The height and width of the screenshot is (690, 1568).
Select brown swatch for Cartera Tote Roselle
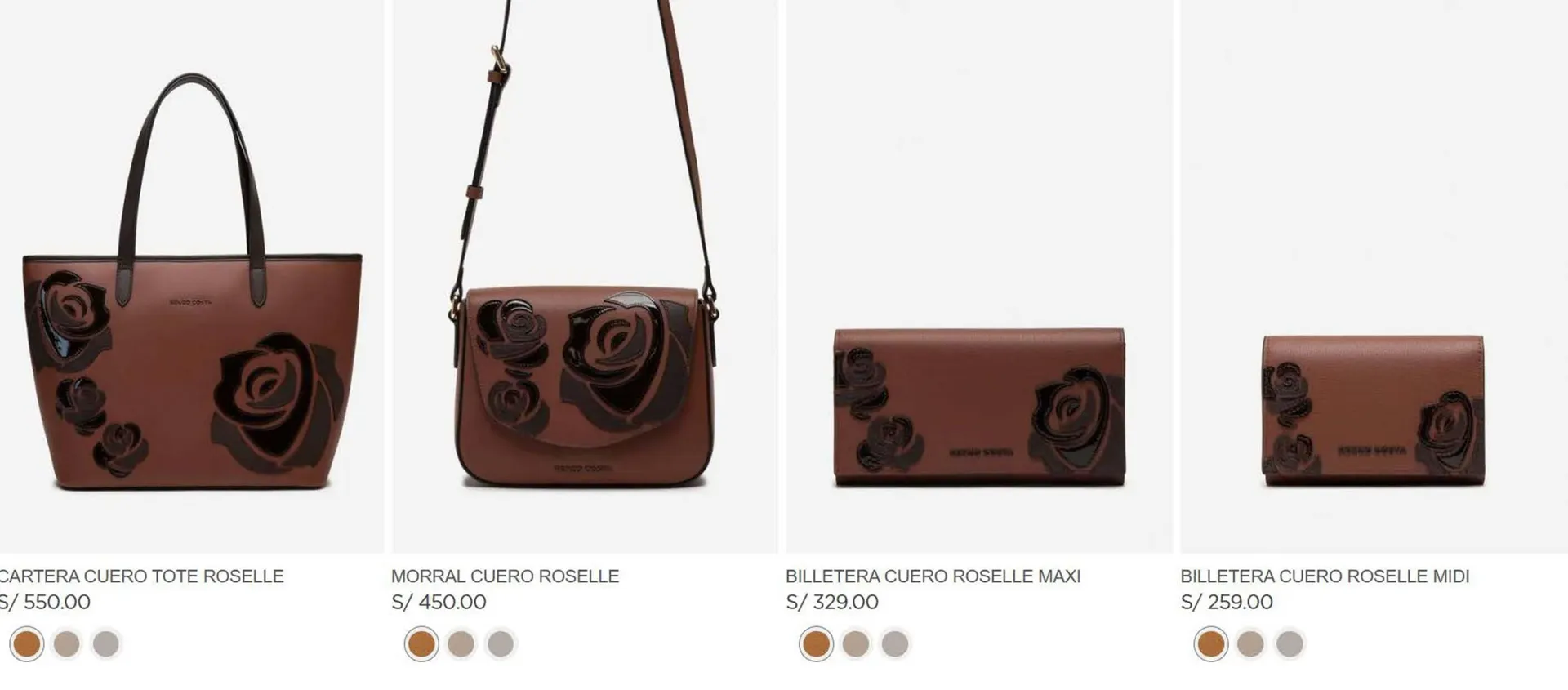click(x=27, y=644)
